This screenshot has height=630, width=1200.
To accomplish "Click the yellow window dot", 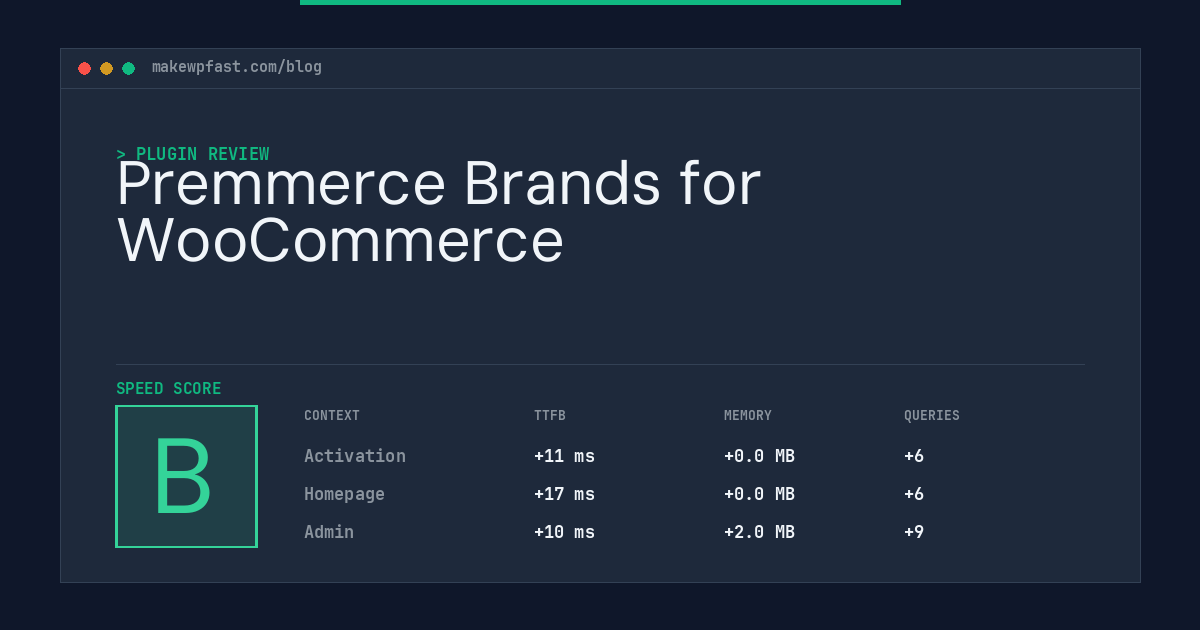I will coord(106,68).
